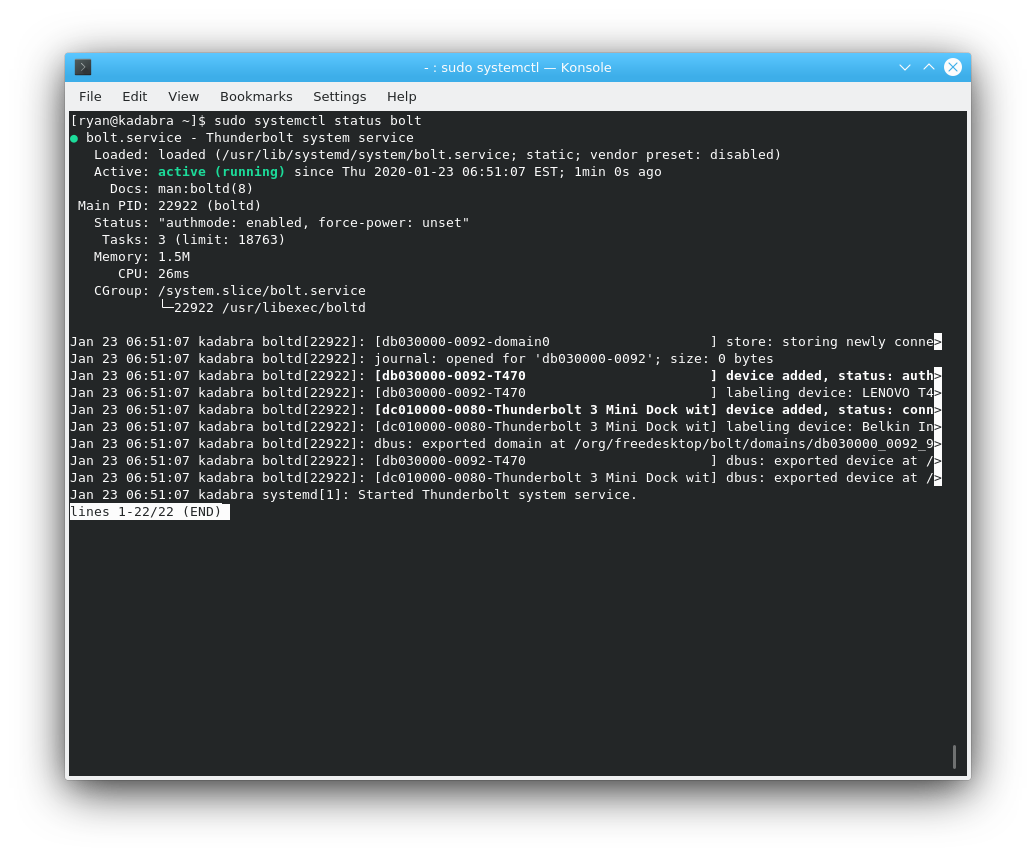Maximize the Konsole window
1036x857 pixels.
pyautogui.click(x=929, y=67)
